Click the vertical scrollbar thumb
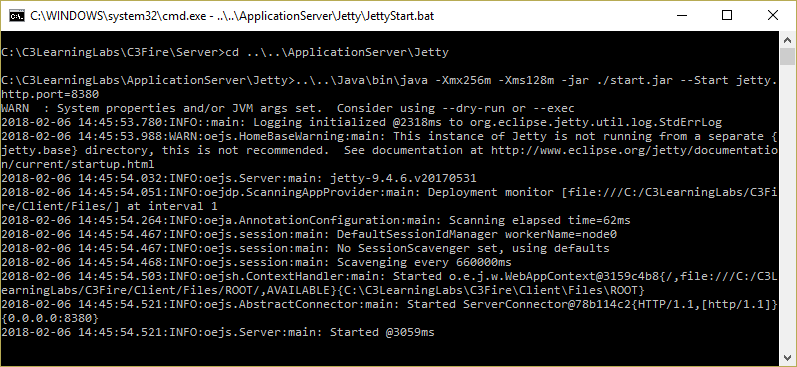This screenshot has width=797, height=367. [x=787, y=57]
